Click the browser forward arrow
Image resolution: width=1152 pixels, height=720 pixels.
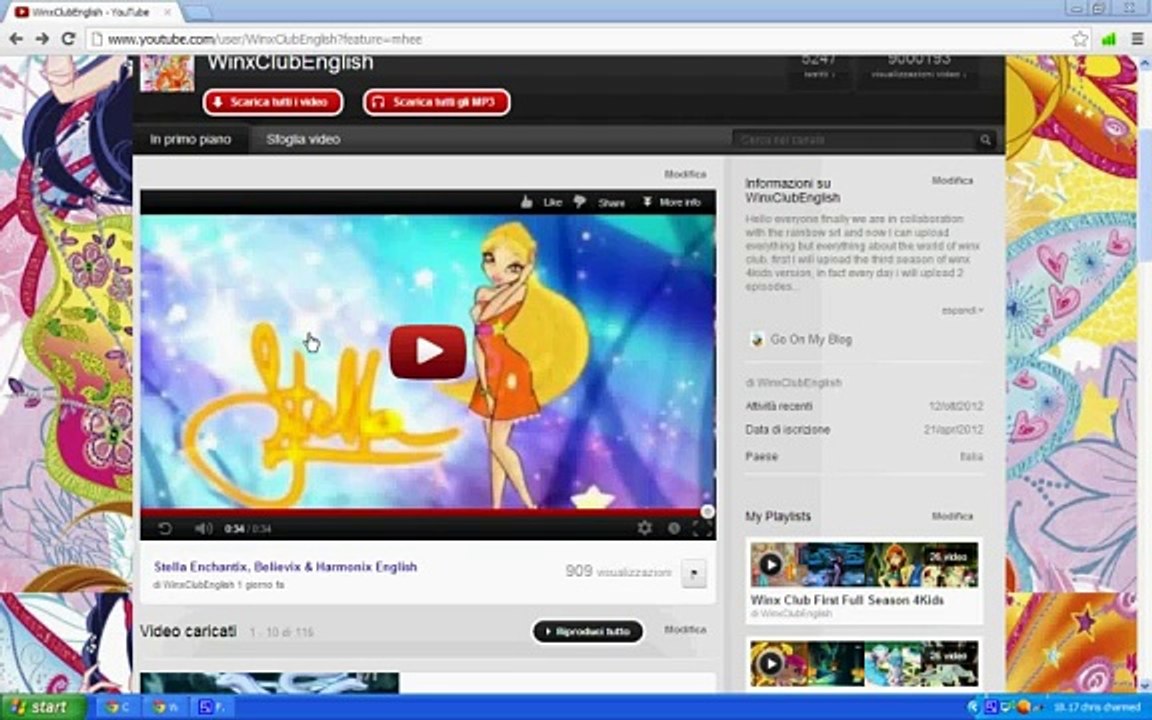[x=42, y=39]
